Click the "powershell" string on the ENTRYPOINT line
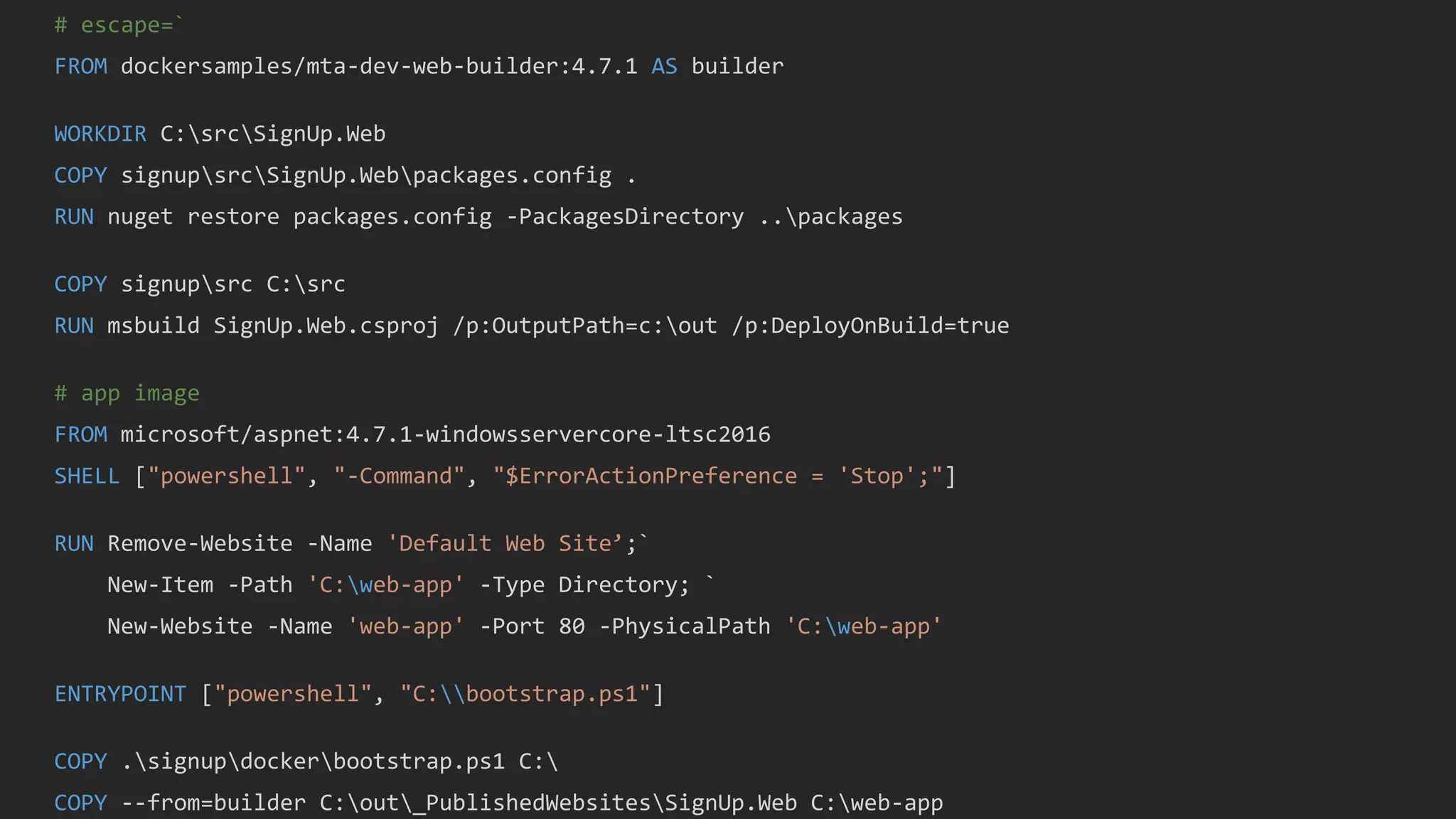1456x819 pixels. [x=292, y=694]
